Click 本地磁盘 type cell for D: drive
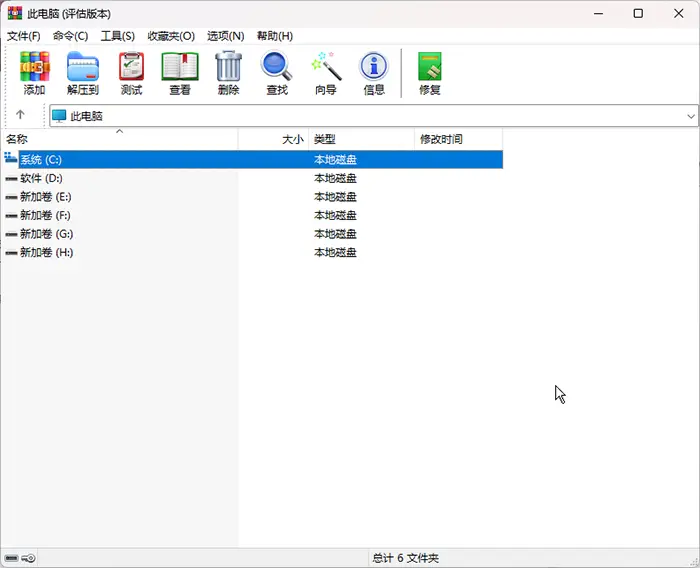Viewport: 700px width, 568px height. pyautogui.click(x=335, y=179)
